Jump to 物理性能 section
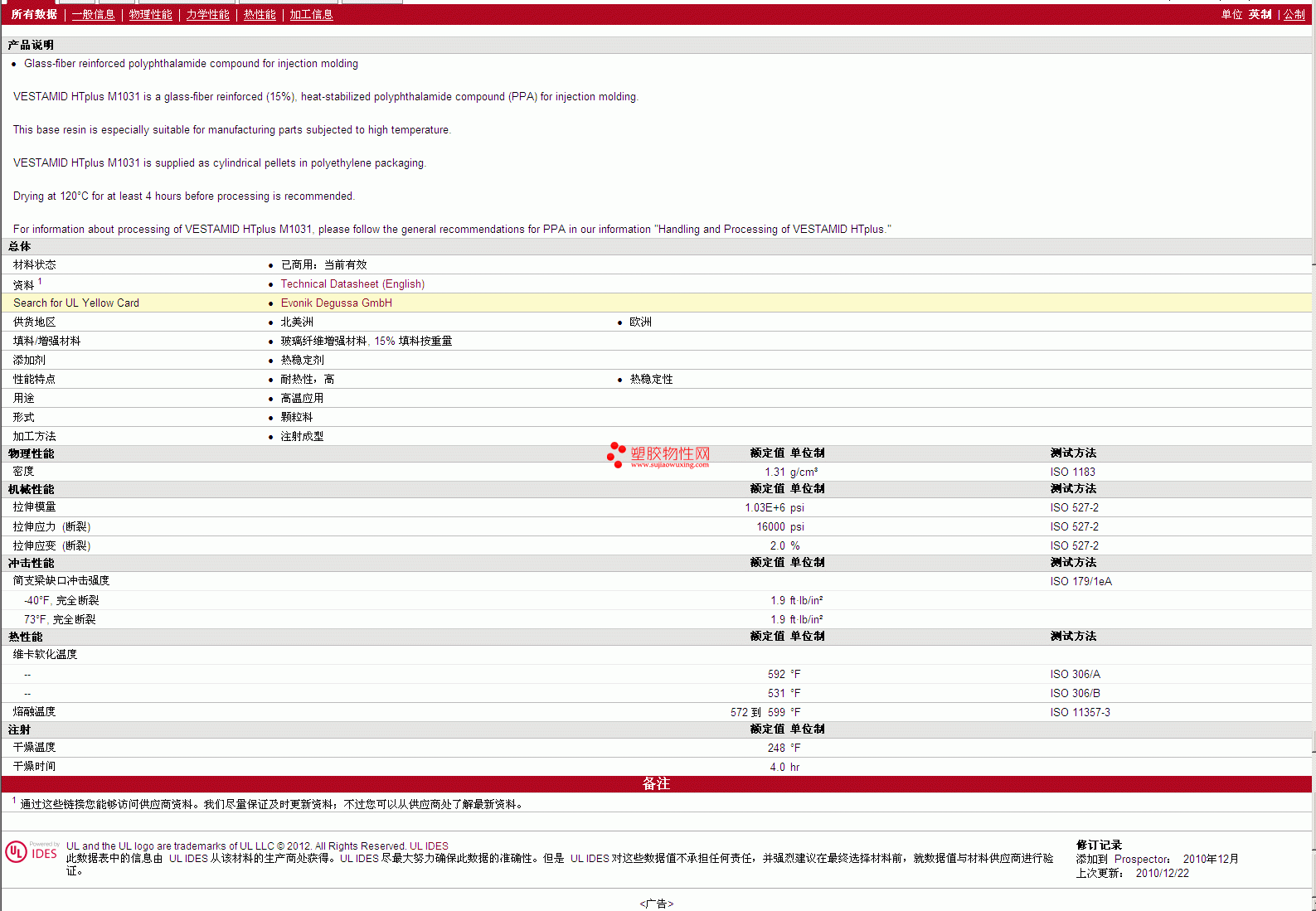This screenshot has width=1316, height=911. pyautogui.click(x=150, y=15)
